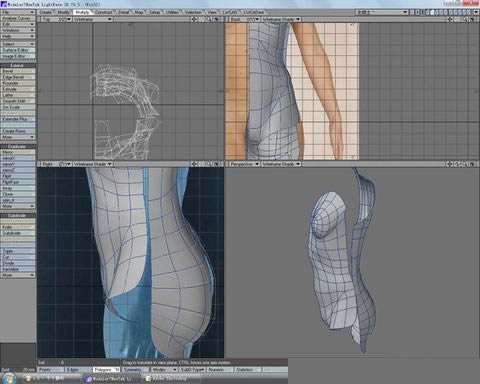This screenshot has height=384, width=480.
Task: Activate the highlighted second layer button
Action: (x=432, y=12)
